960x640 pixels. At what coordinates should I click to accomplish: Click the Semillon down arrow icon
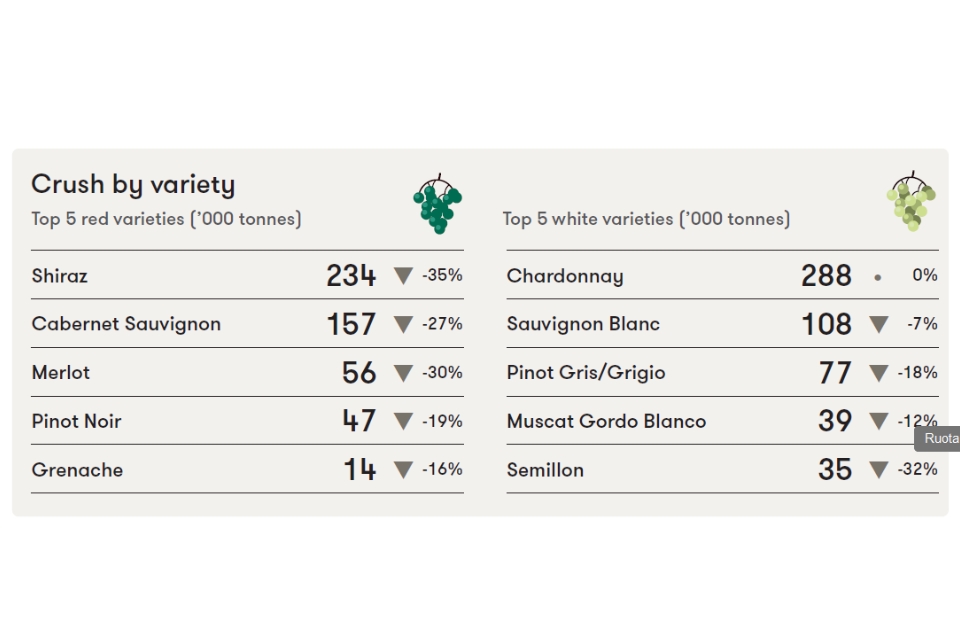(x=879, y=470)
